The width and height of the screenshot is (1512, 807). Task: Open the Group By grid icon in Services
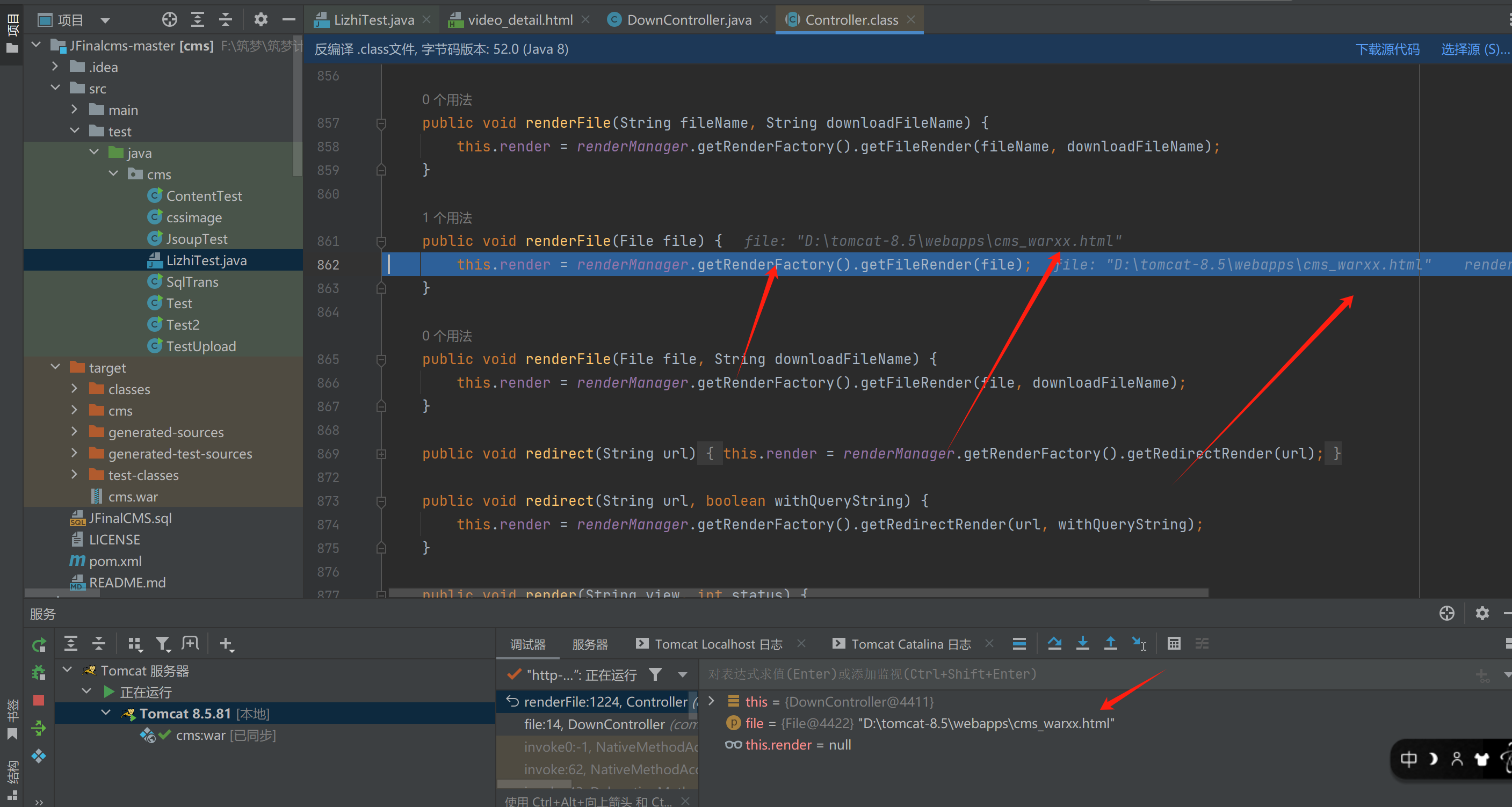(135, 644)
